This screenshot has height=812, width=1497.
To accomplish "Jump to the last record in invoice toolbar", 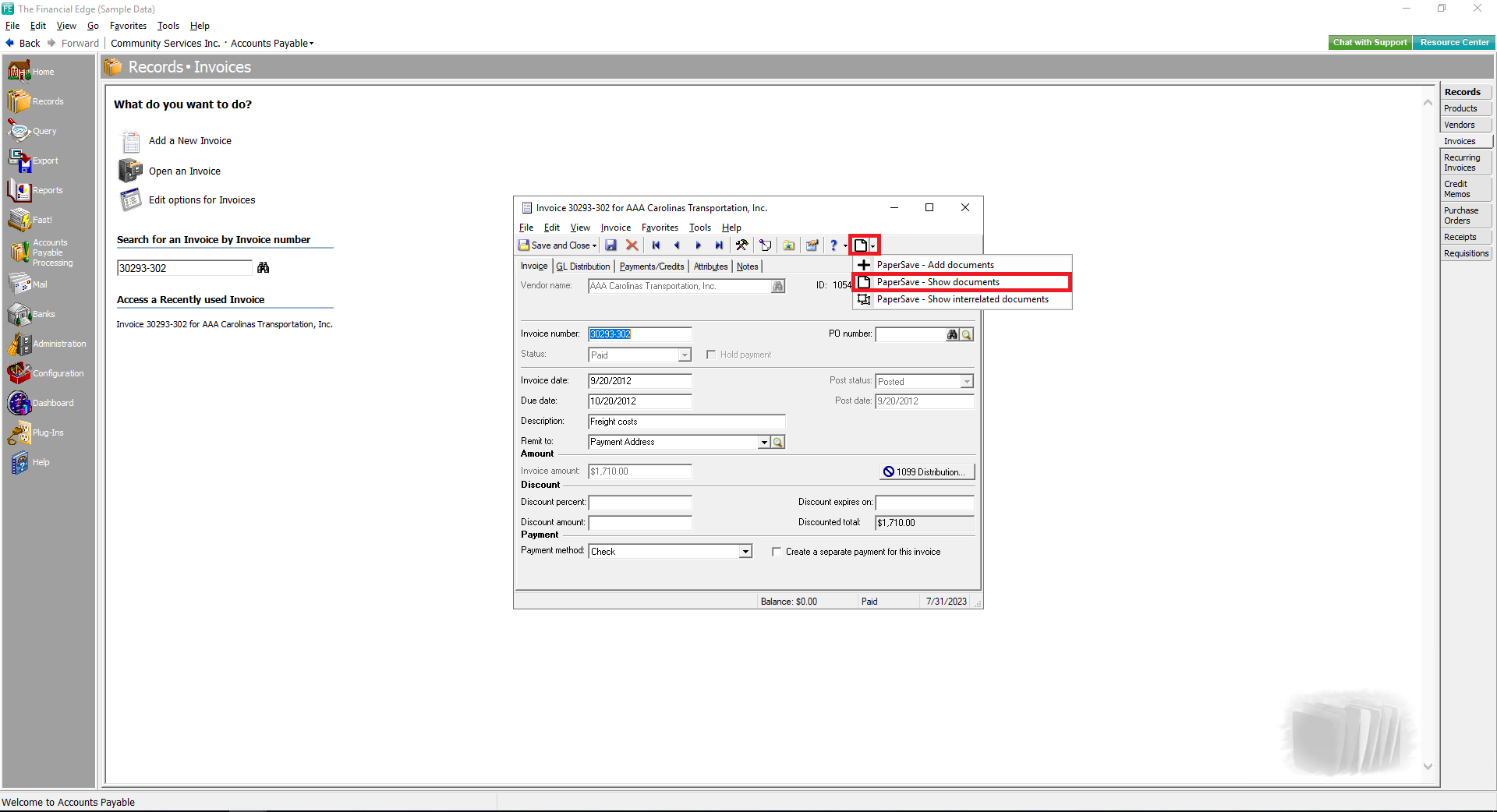I will point(719,245).
